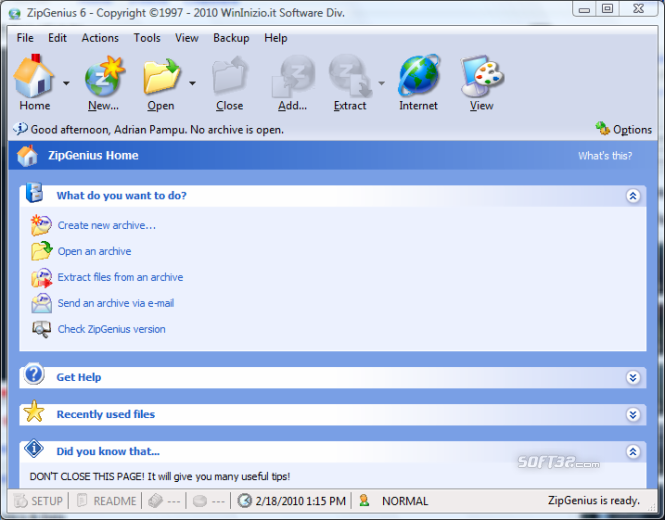Viewport: 665px width, 520px height.
Task: Click the Recently used files star icon
Action: [x=34, y=411]
